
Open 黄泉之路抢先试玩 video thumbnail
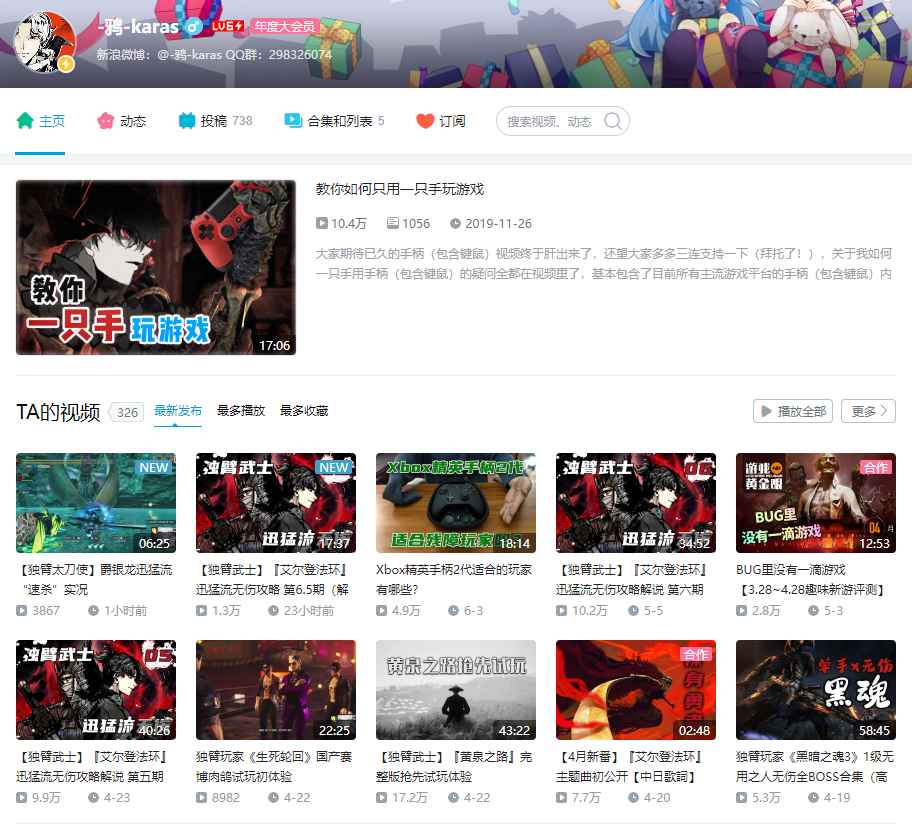456,690
